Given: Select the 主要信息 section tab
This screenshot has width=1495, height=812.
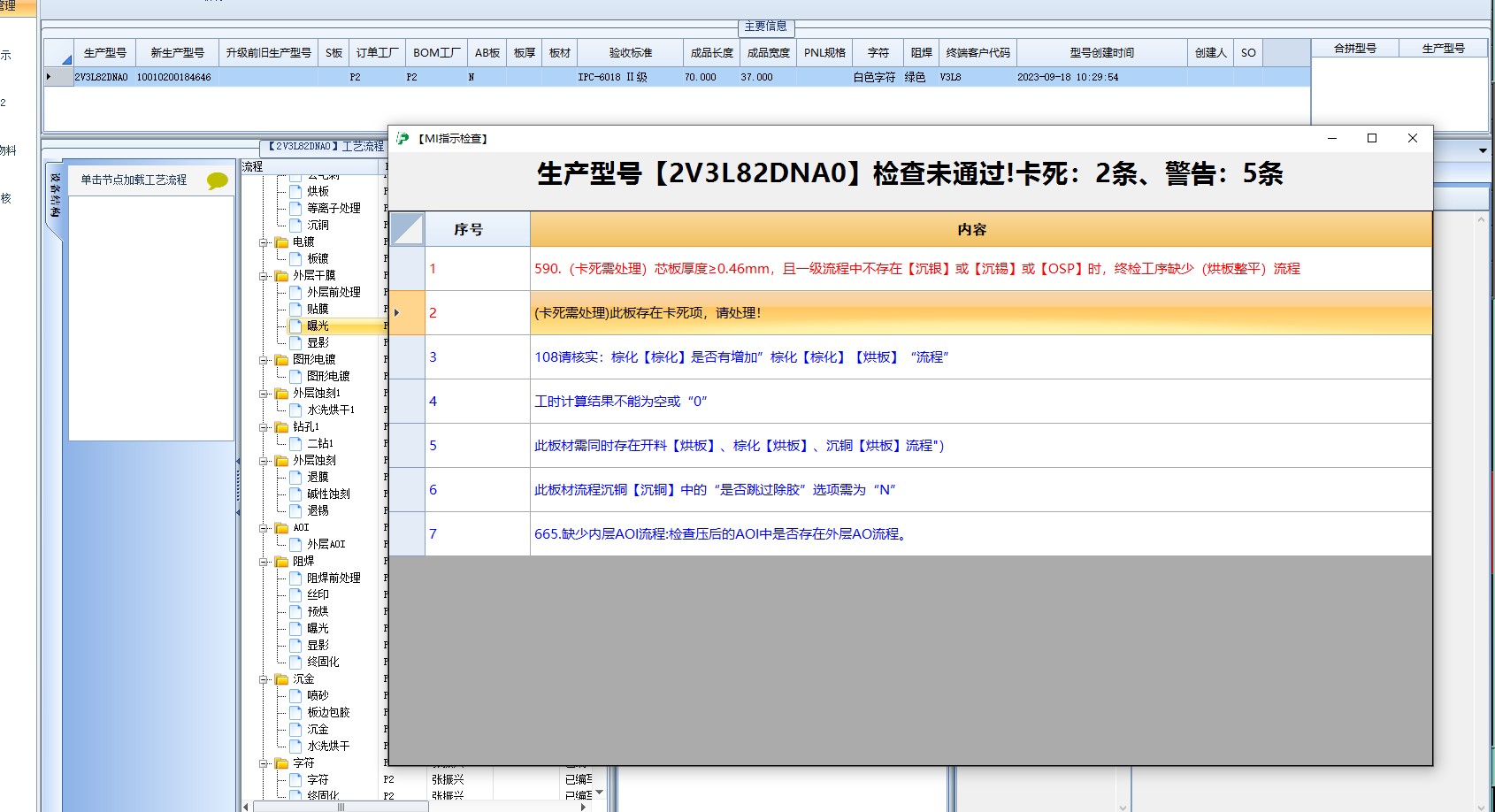Looking at the screenshot, I should [x=766, y=27].
